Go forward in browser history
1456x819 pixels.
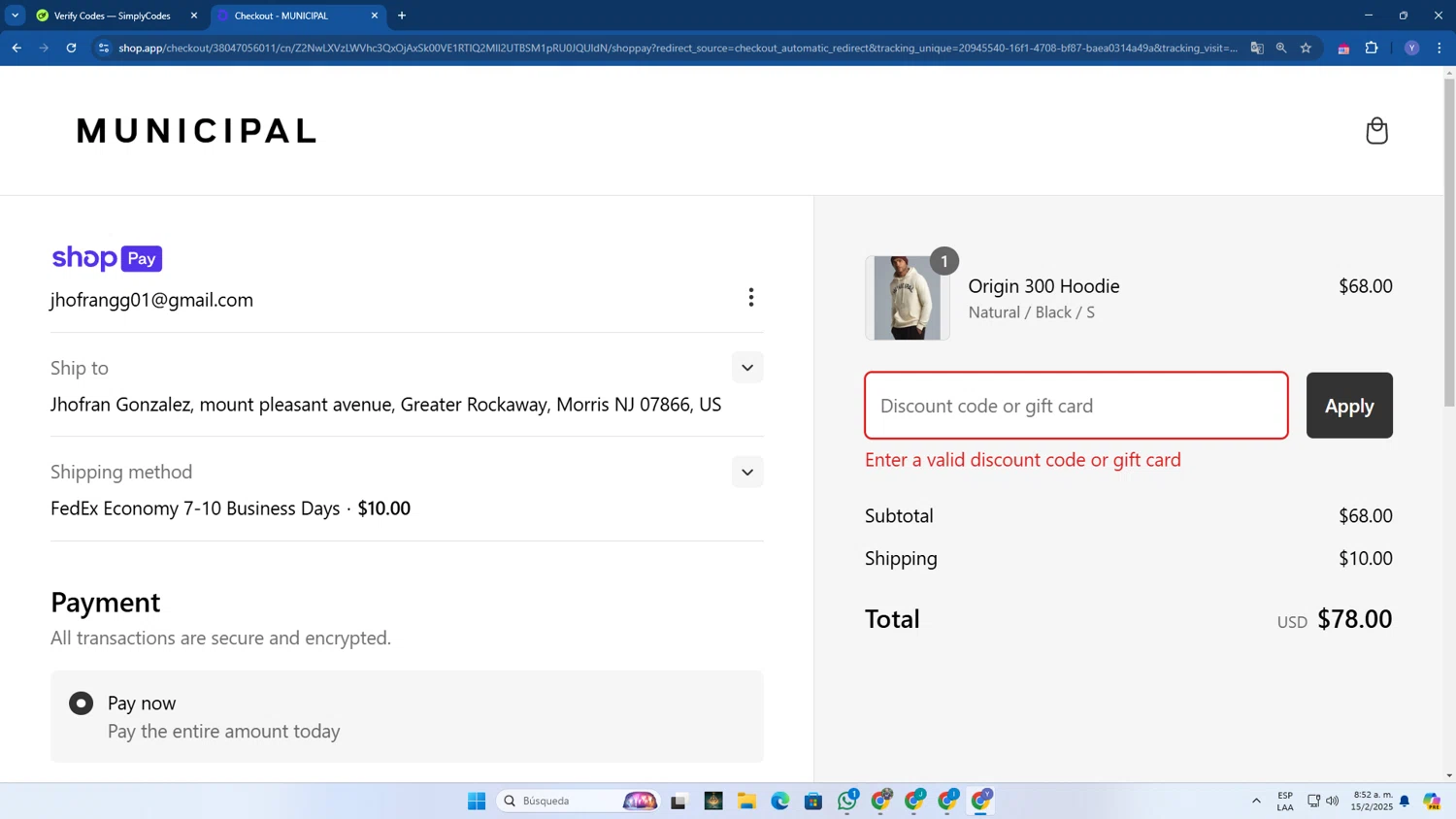click(44, 48)
